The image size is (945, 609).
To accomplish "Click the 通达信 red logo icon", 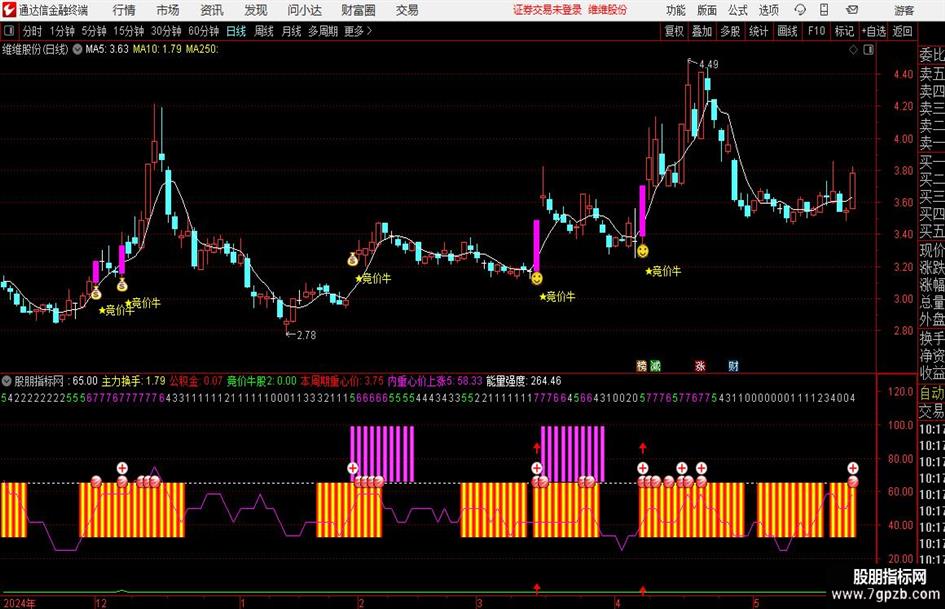I will click(9, 10).
